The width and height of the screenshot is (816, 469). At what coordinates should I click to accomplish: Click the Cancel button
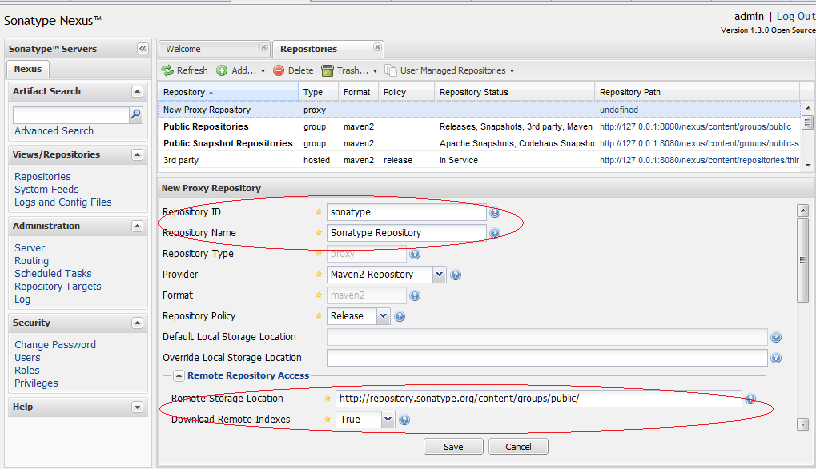click(x=518, y=447)
